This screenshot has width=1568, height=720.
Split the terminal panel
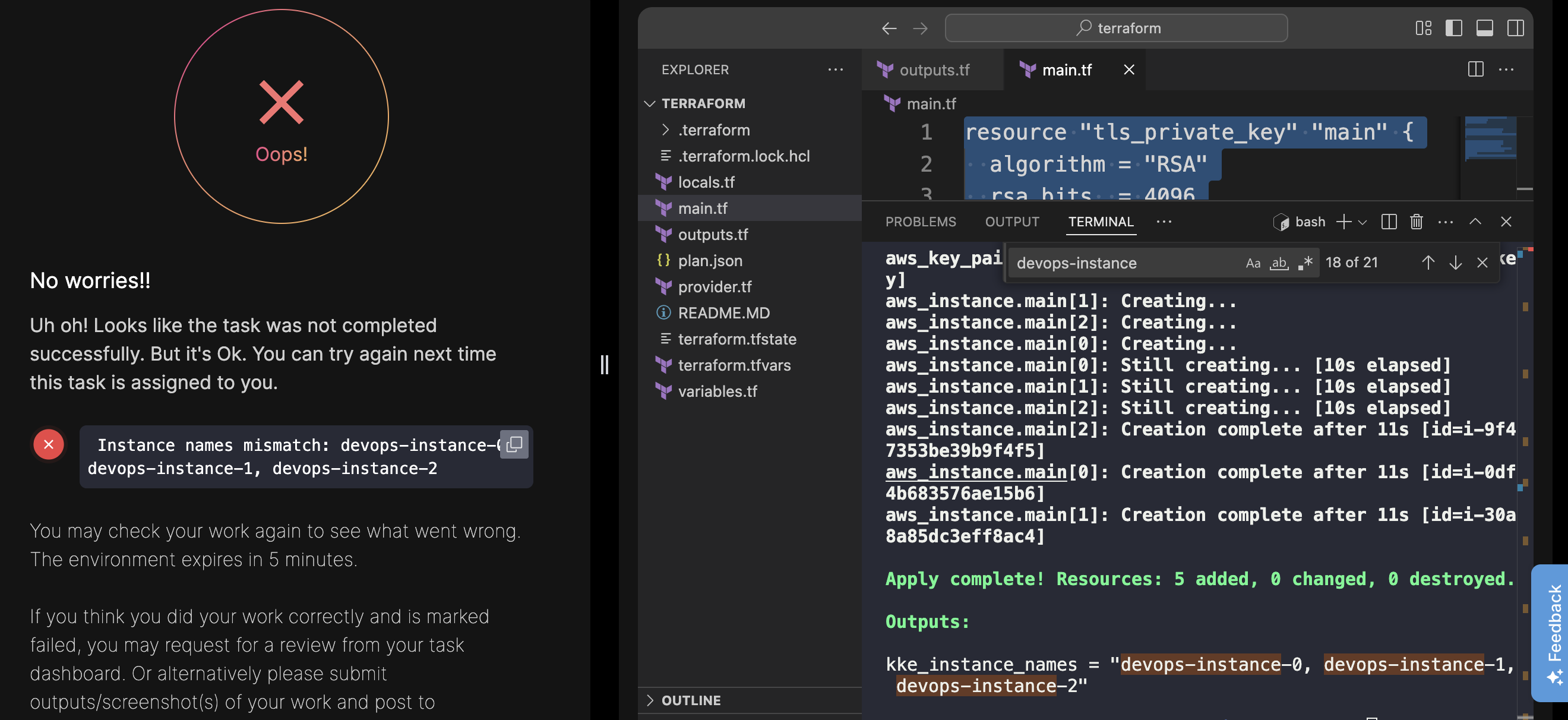pos(1389,222)
